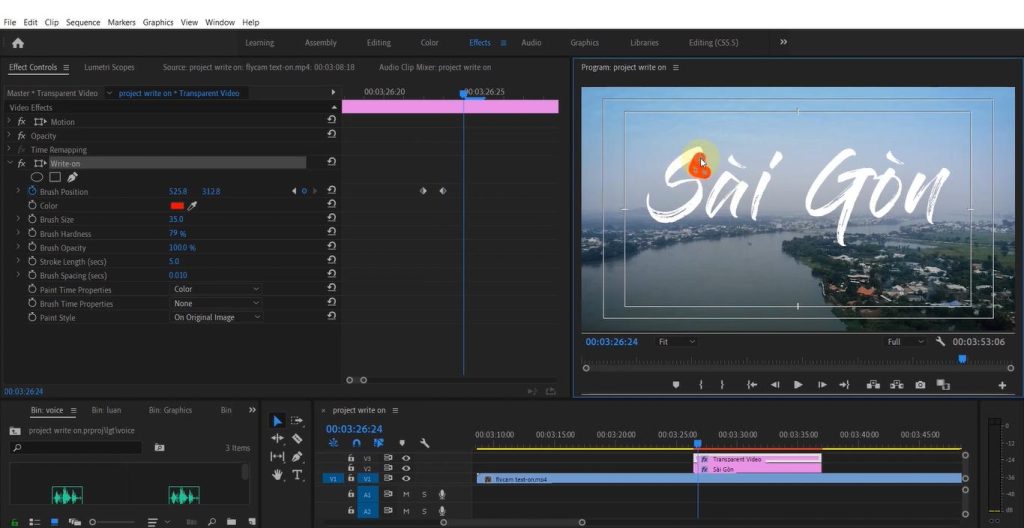Expand Brush Position parameter
Viewport: 1024px width, 528px height.
point(18,191)
